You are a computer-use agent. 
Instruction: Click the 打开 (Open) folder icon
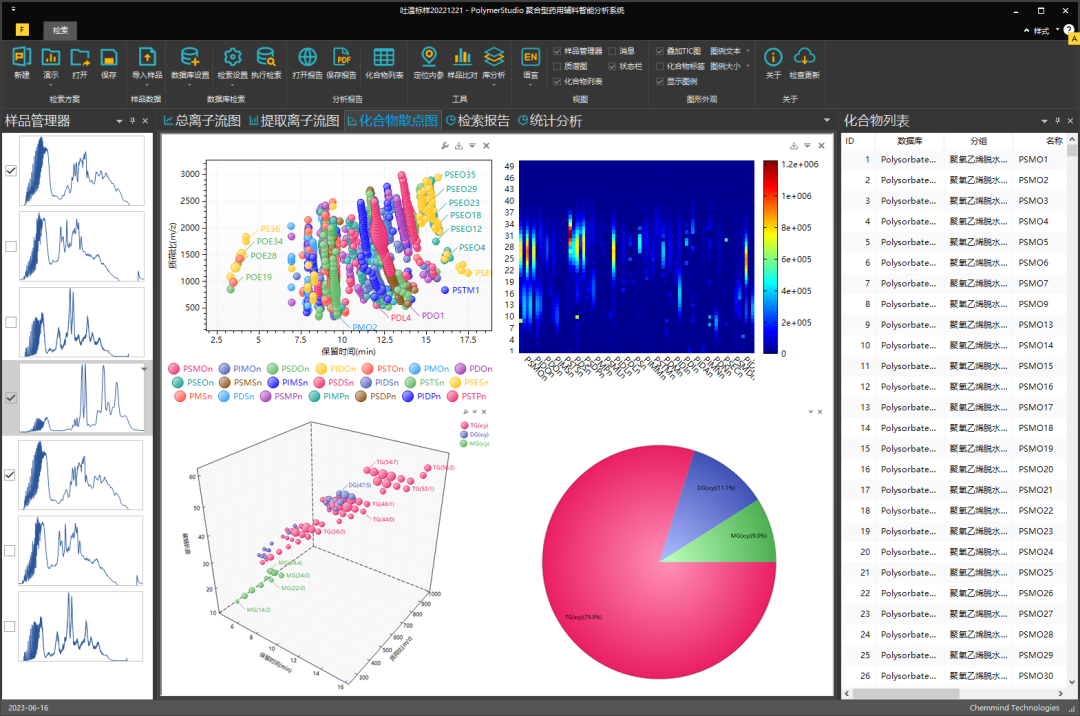point(80,57)
